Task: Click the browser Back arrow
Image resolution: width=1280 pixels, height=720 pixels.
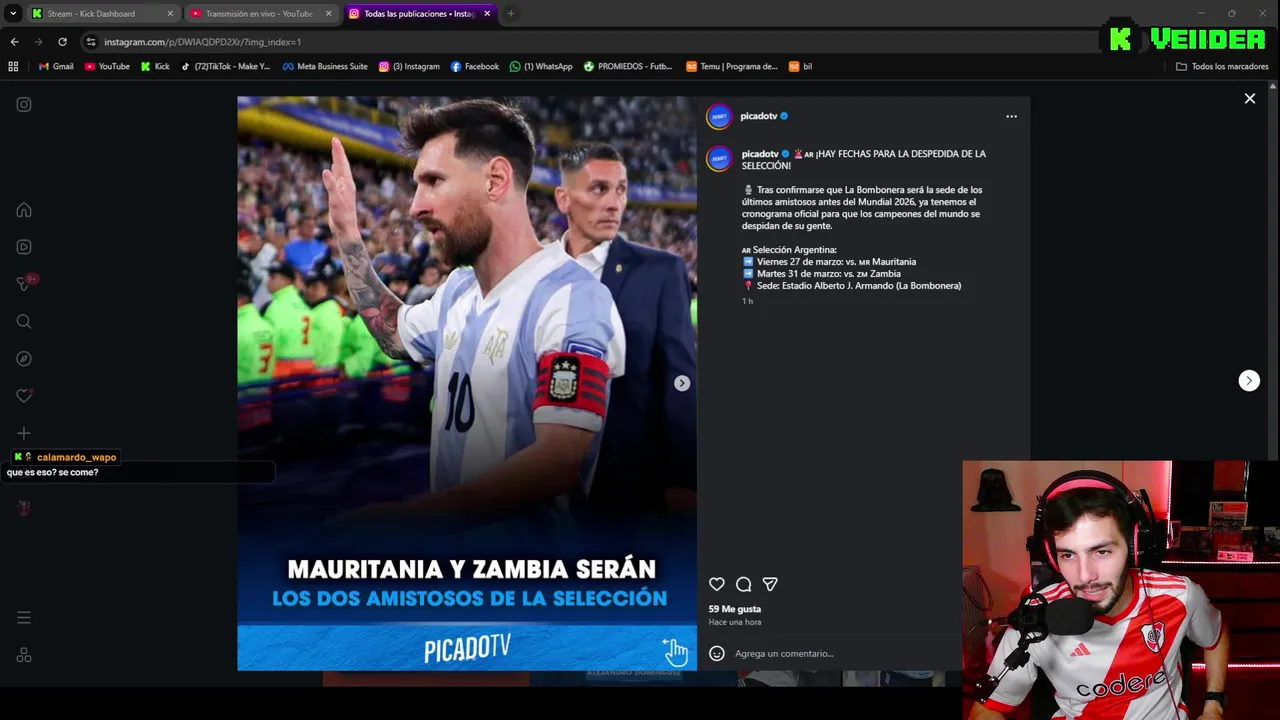Action: pyautogui.click(x=14, y=42)
